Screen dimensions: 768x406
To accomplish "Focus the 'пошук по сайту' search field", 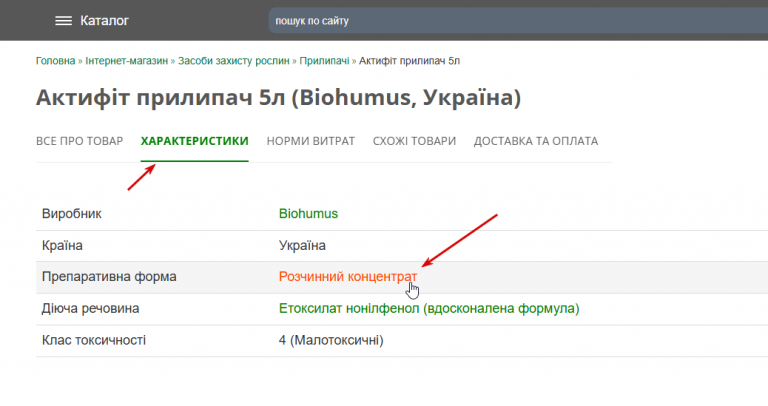I will 518,21.
